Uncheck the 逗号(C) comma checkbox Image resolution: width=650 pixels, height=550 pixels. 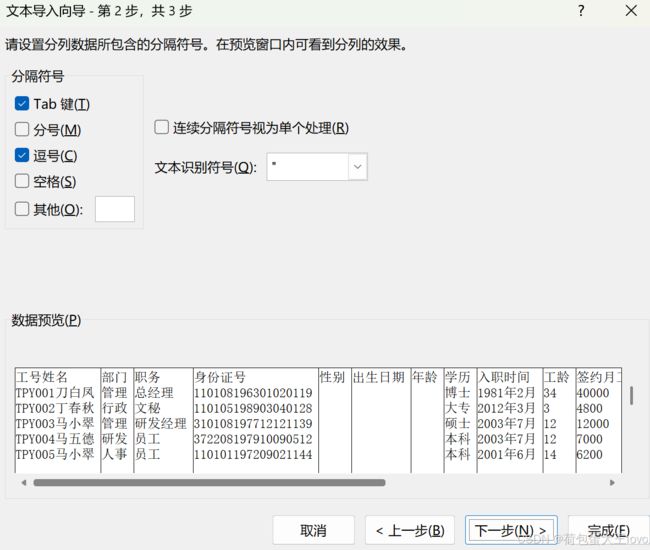[22, 155]
